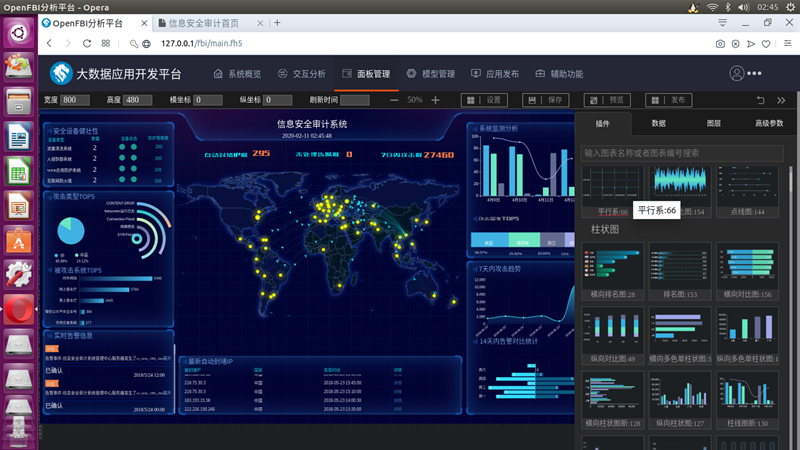Reload the page with refresh icon
The image size is (800, 450).
87,43
